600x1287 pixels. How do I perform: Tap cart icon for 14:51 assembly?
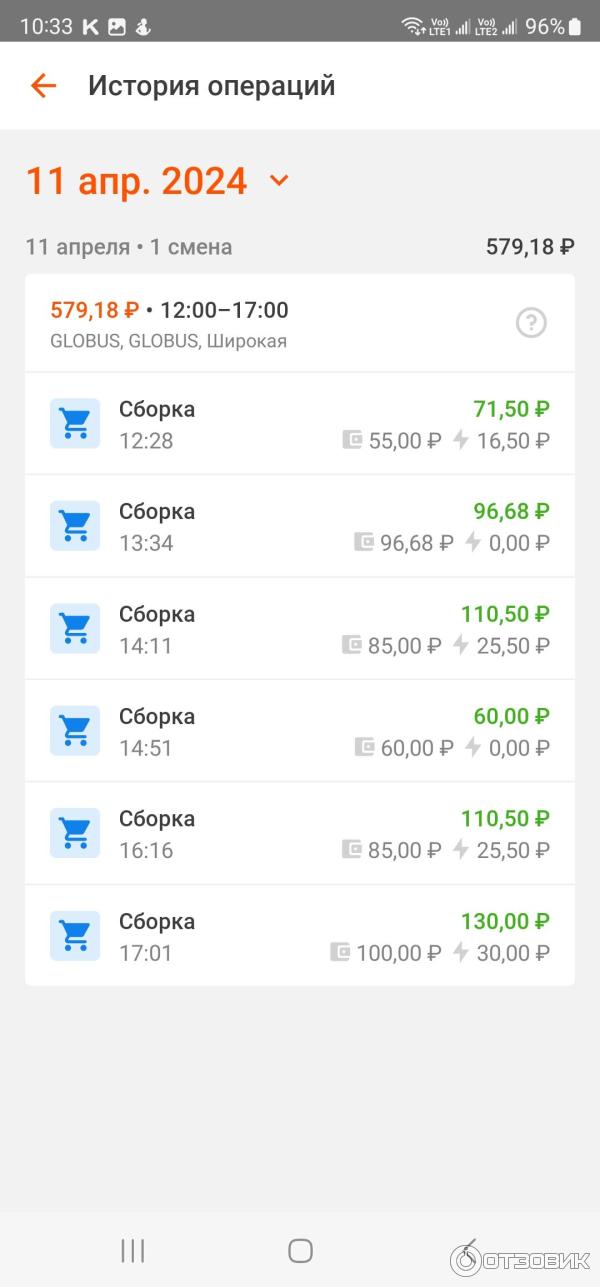(75, 731)
